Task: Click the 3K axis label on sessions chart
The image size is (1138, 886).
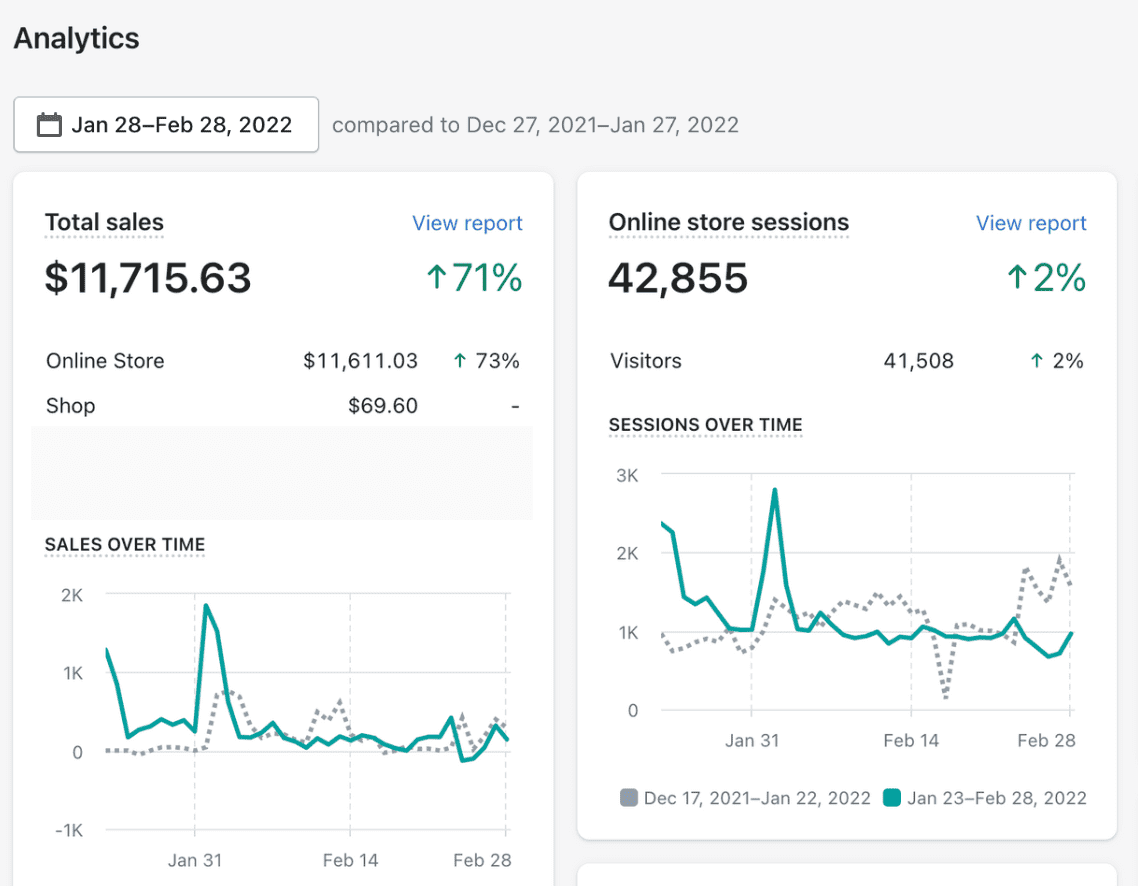Action: click(x=627, y=476)
